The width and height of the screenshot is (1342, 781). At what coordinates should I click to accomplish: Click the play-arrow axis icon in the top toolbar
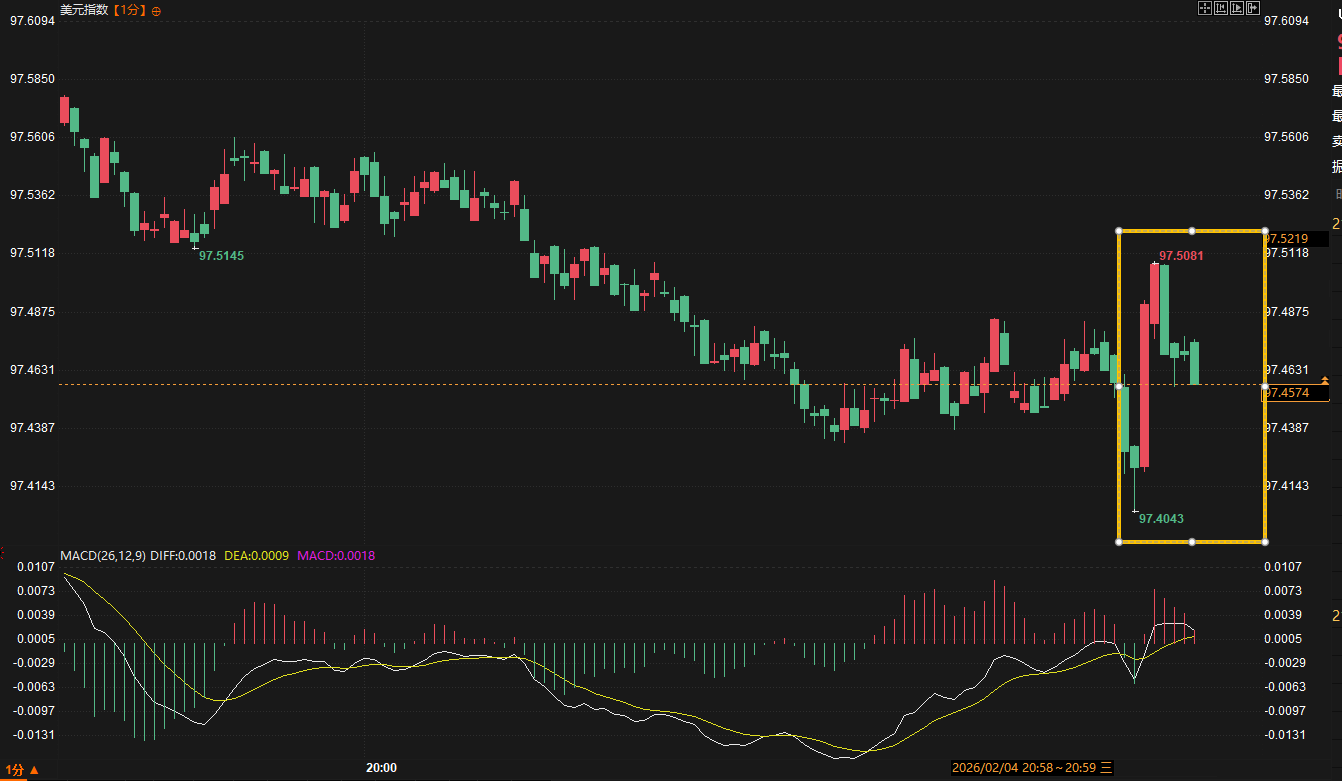coord(1236,8)
